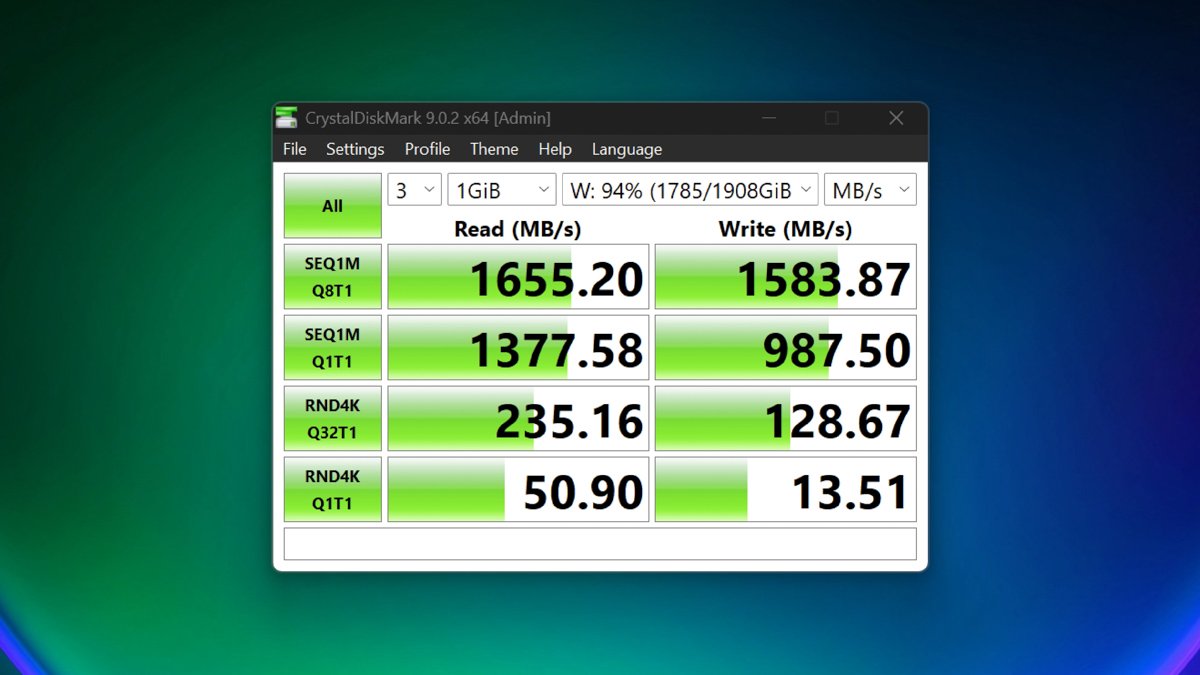This screenshot has height=675, width=1200.
Task: Open the Profile menu
Action: pos(427,149)
